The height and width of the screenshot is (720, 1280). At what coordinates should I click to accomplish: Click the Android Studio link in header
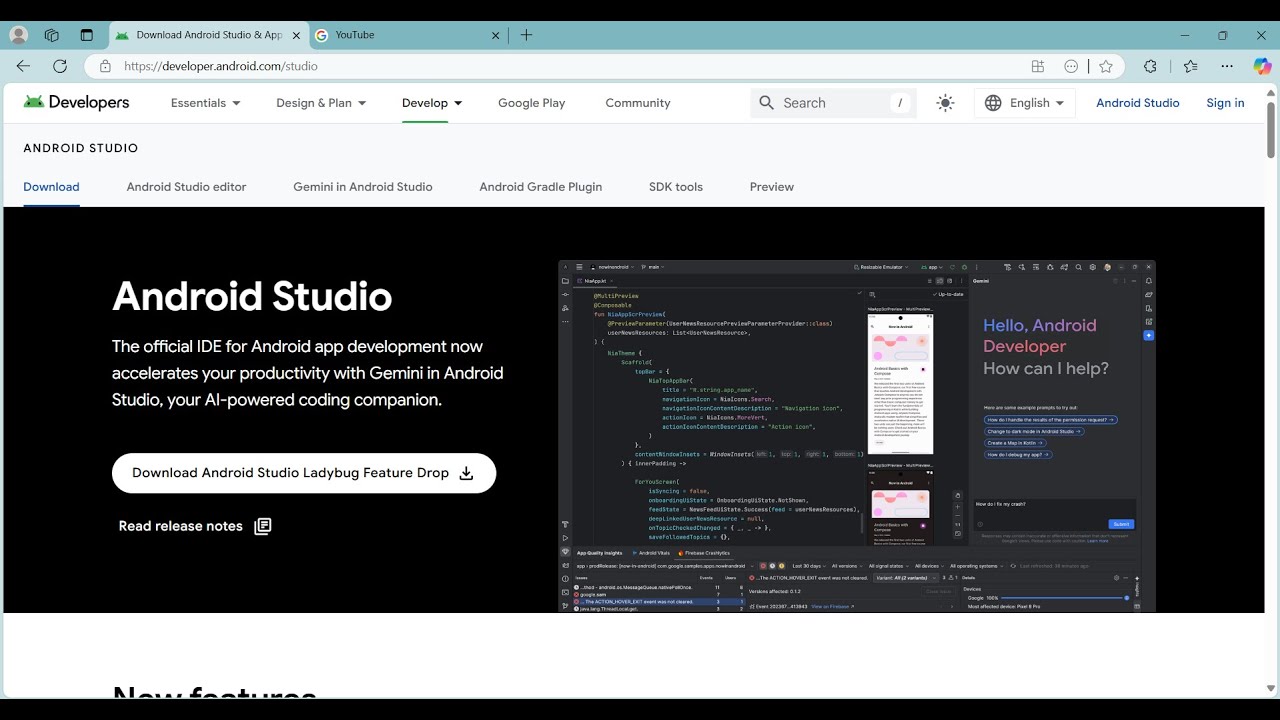click(x=1138, y=103)
